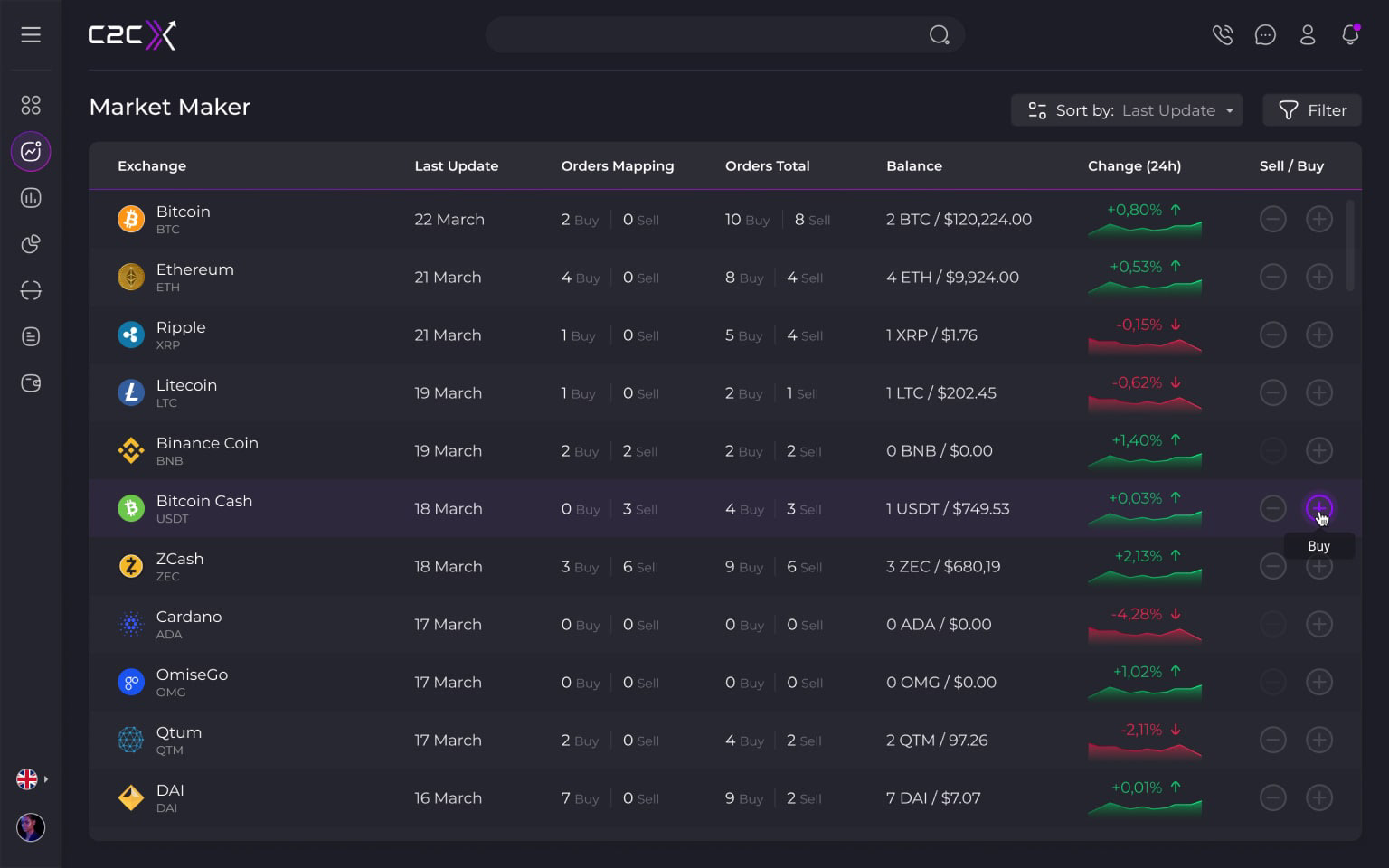Expand the Sort by Last Update dropdown
Viewport: 1389px width, 868px height.
(1128, 110)
